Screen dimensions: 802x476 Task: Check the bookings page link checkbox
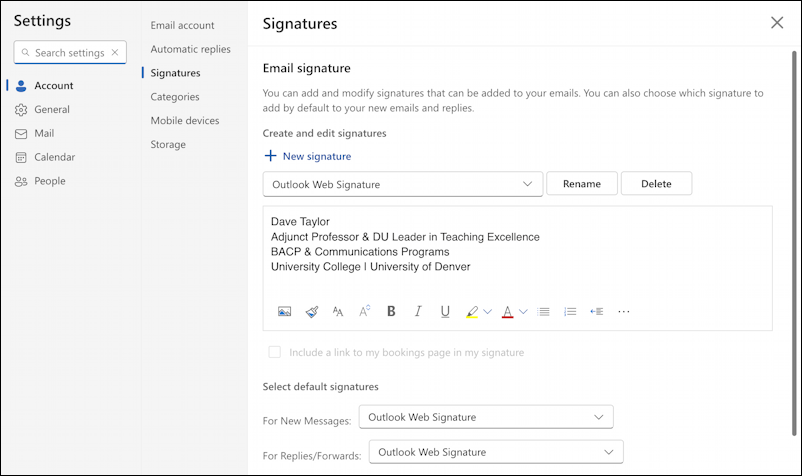275,352
